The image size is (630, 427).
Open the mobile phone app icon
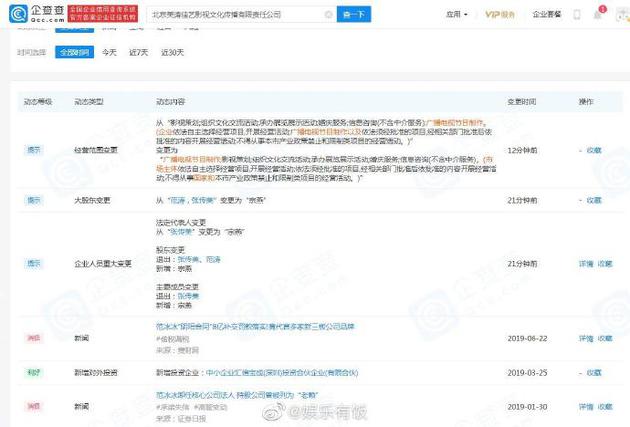pyautogui.click(x=577, y=14)
